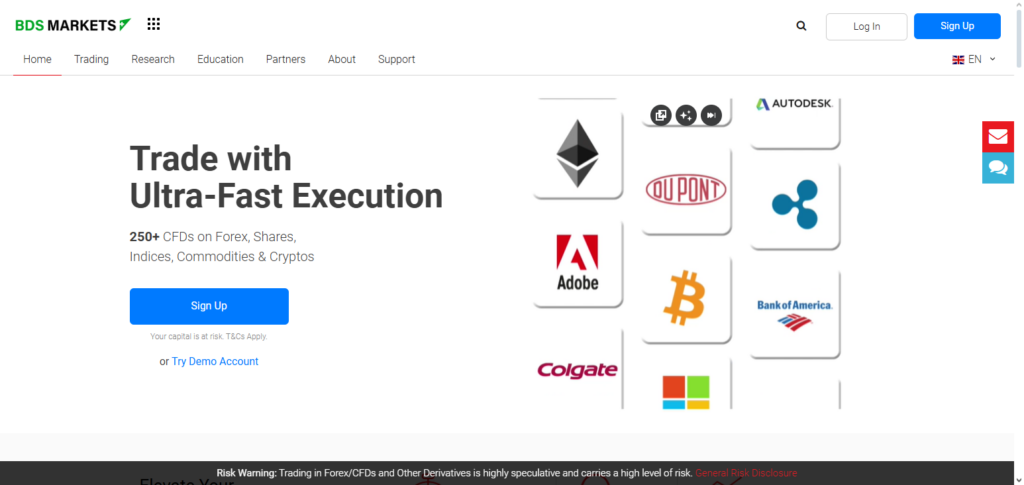Open the red email envelope icon
This screenshot has height=485, width=1024.
tap(997, 137)
